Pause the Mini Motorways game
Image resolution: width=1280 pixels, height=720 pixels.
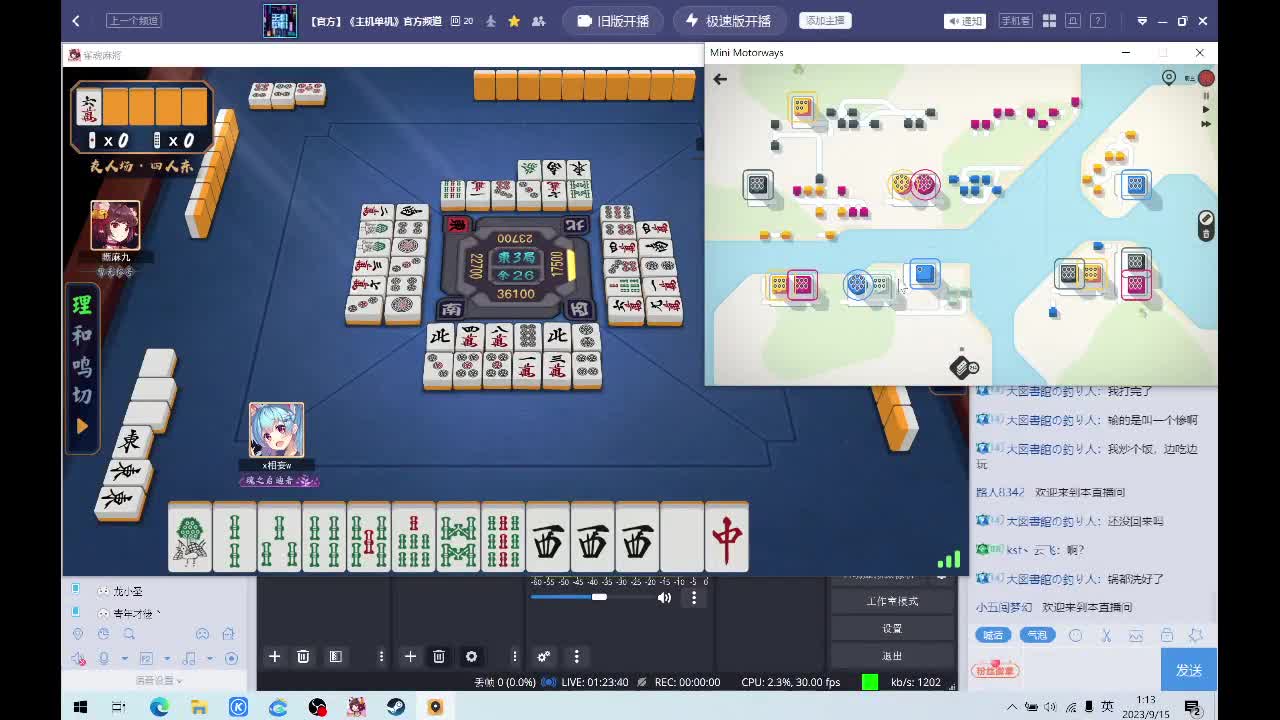click(1206, 96)
